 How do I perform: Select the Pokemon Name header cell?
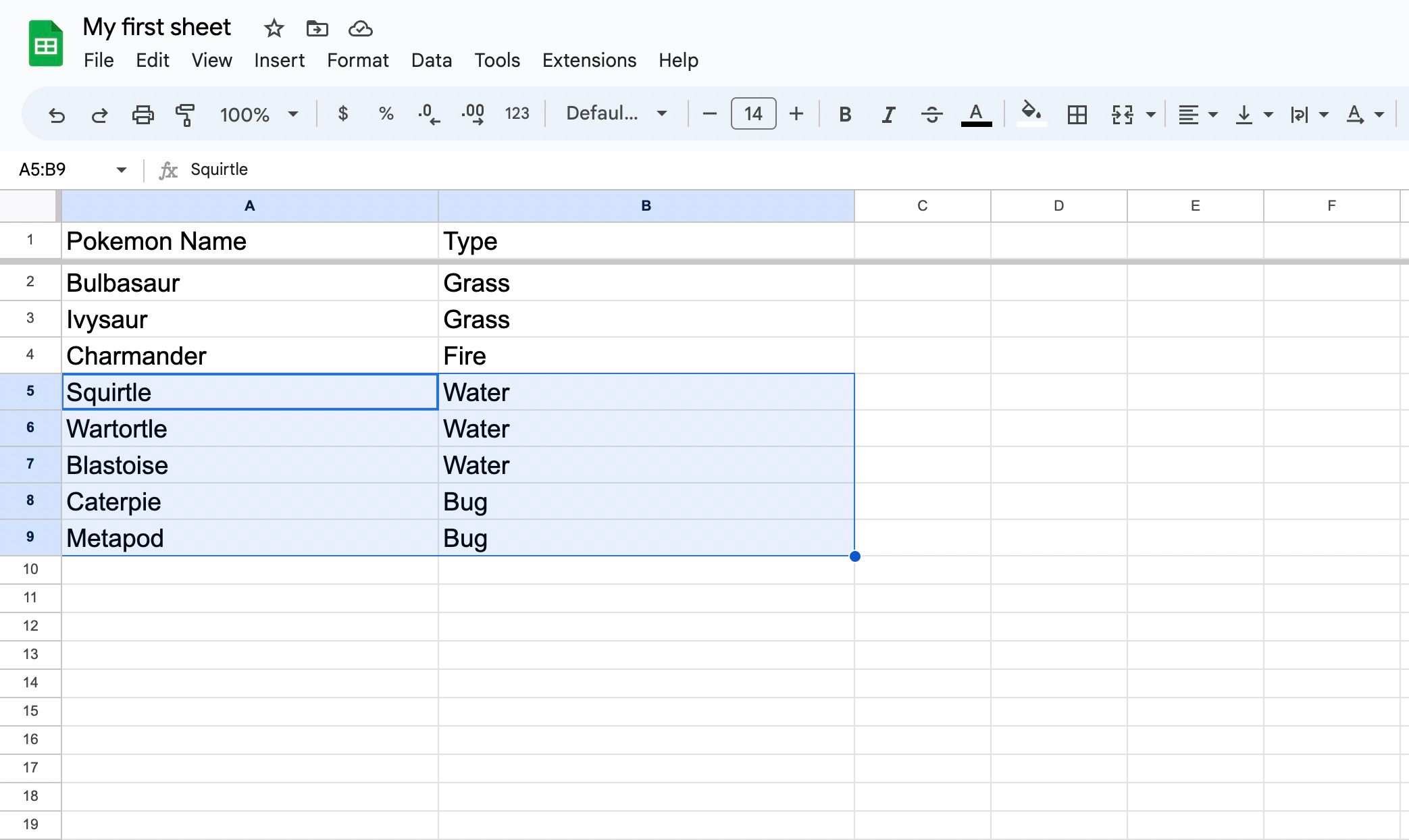click(x=250, y=241)
